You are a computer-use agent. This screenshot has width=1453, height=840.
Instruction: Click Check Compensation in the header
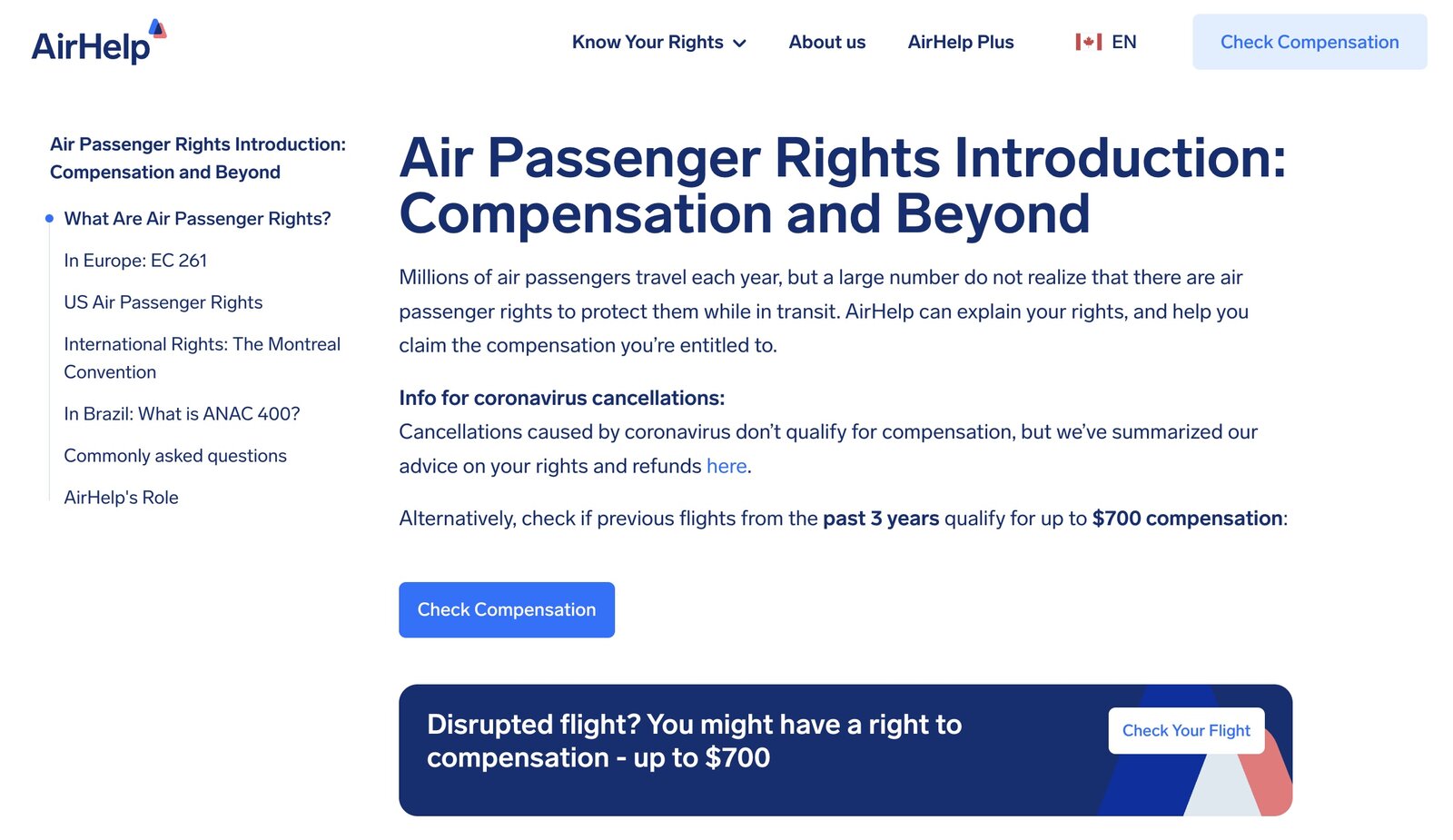[1309, 42]
